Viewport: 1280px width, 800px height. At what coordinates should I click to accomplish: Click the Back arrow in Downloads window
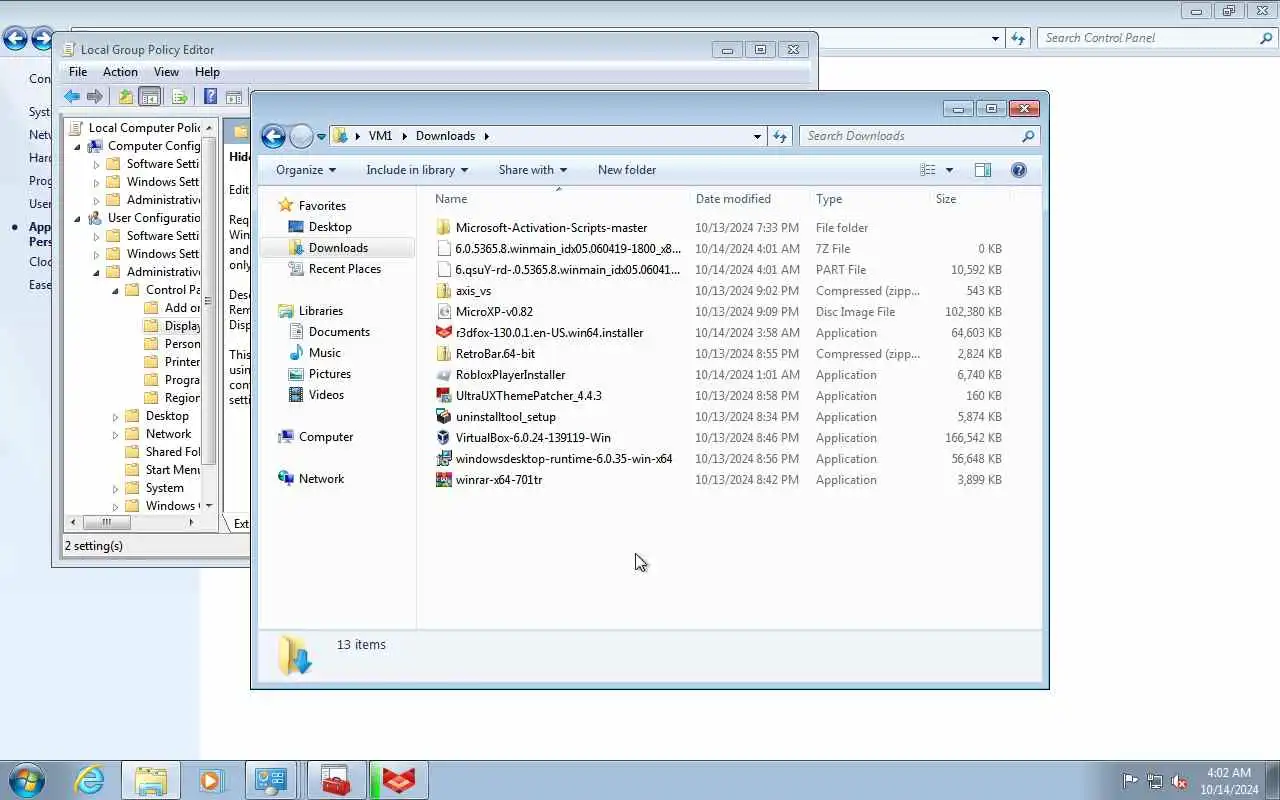pyautogui.click(x=273, y=137)
